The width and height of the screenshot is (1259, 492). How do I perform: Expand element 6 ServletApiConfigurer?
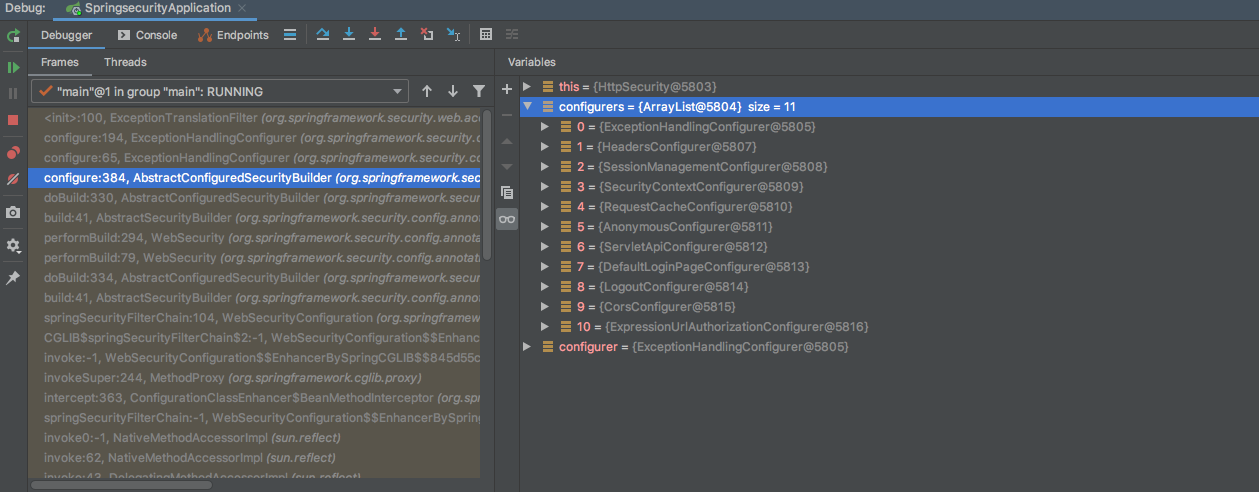545,247
